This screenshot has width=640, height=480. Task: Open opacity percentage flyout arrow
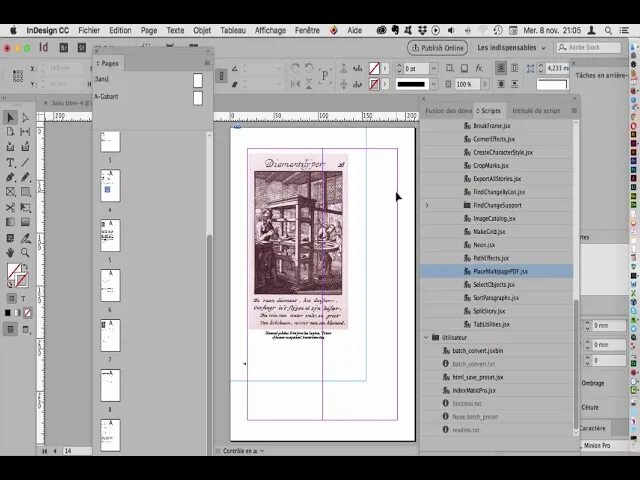(484, 84)
